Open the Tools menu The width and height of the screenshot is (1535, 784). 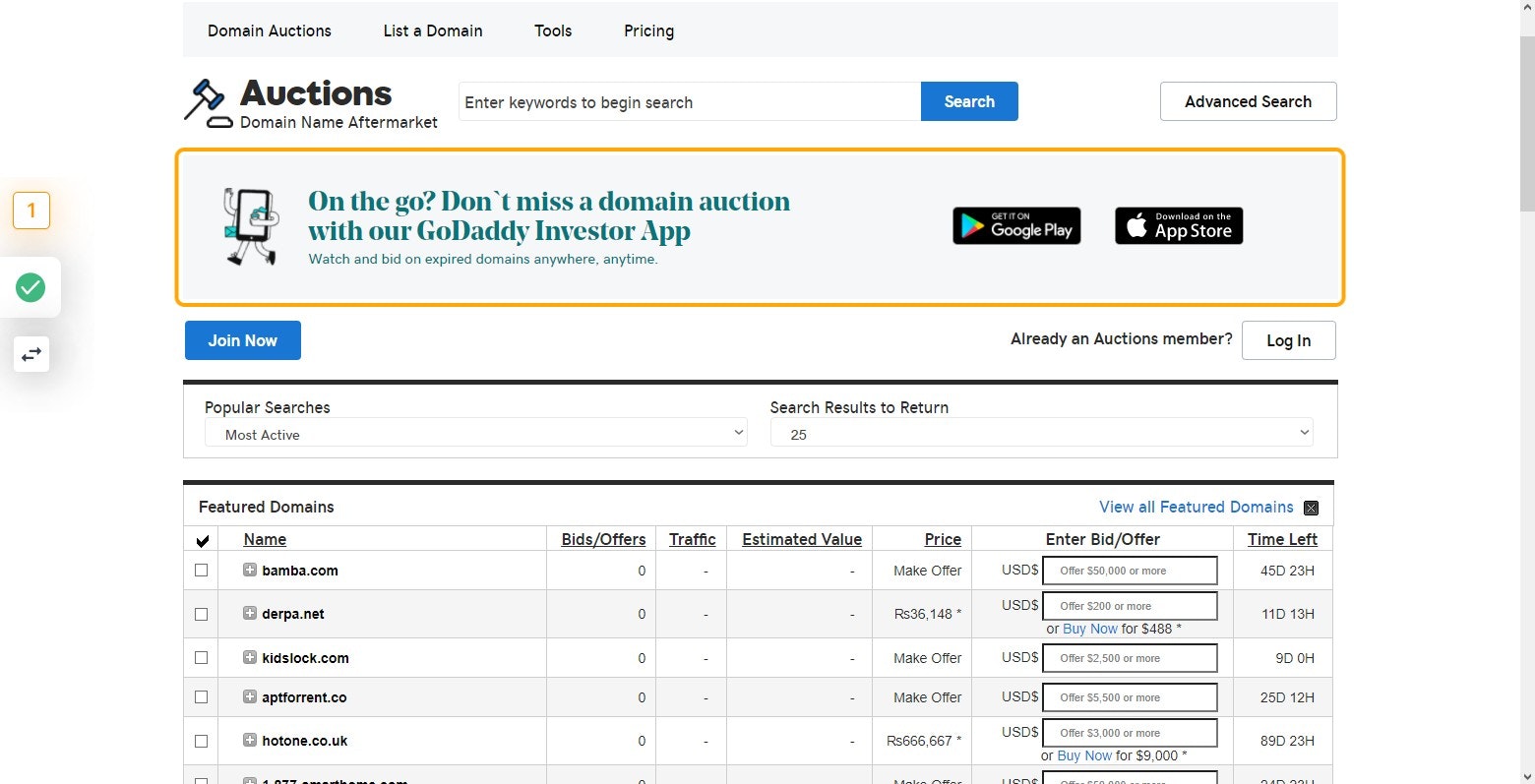pyautogui.click(x=553, y=30)
